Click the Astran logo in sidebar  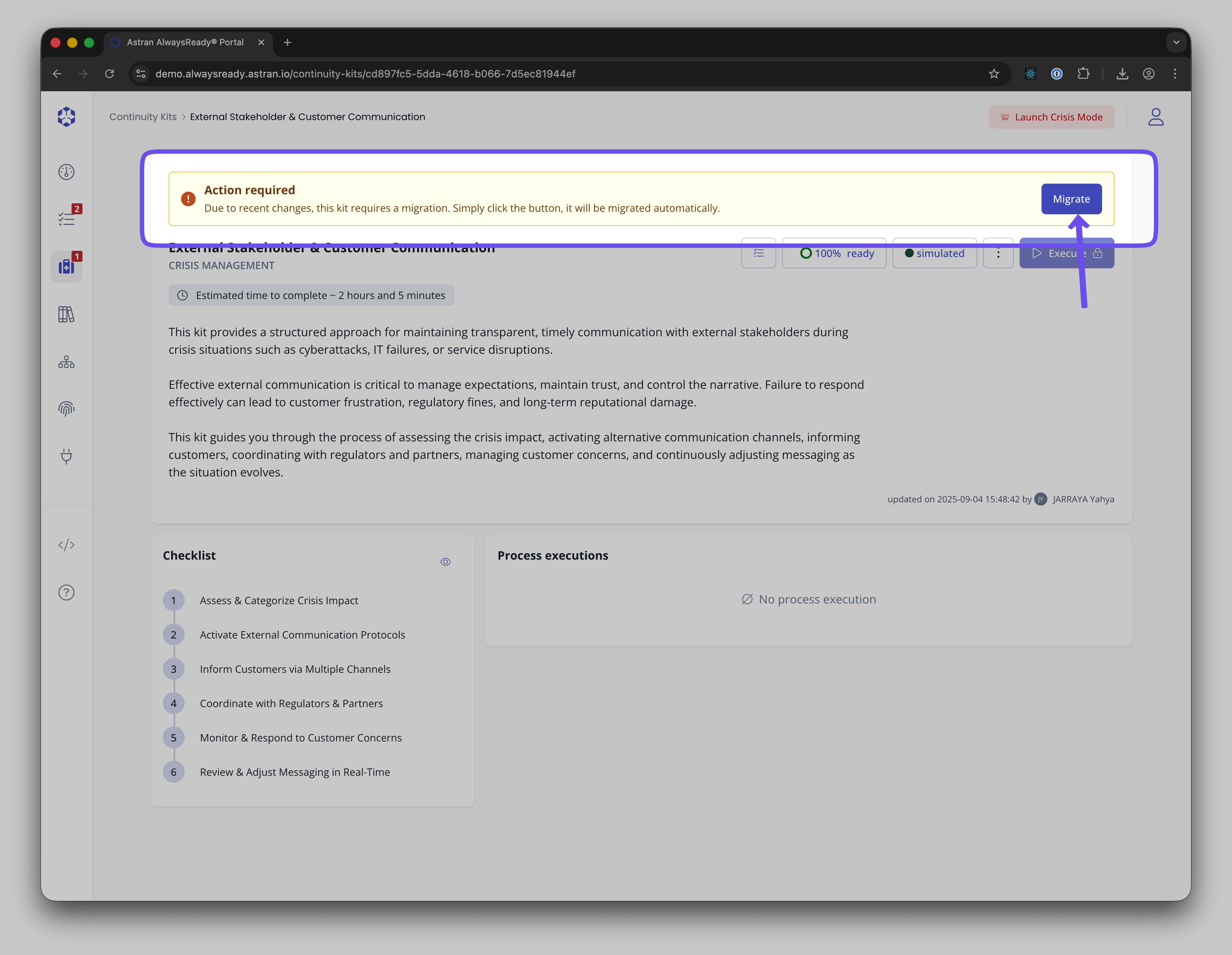66,117
